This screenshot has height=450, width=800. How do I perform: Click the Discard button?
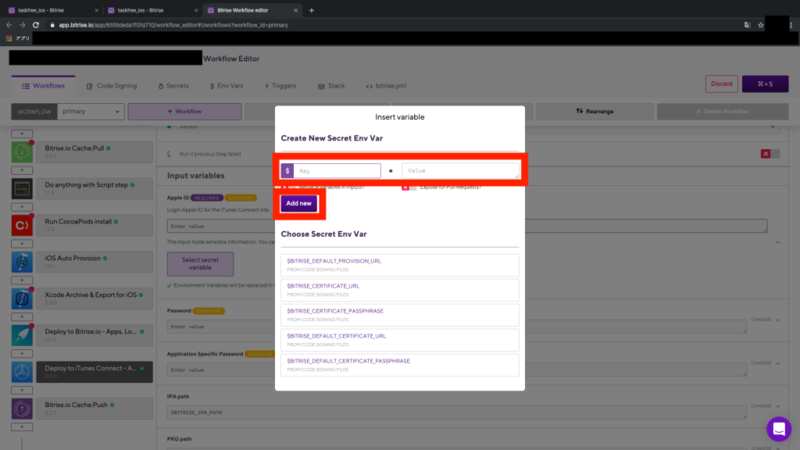pos(721,84)
